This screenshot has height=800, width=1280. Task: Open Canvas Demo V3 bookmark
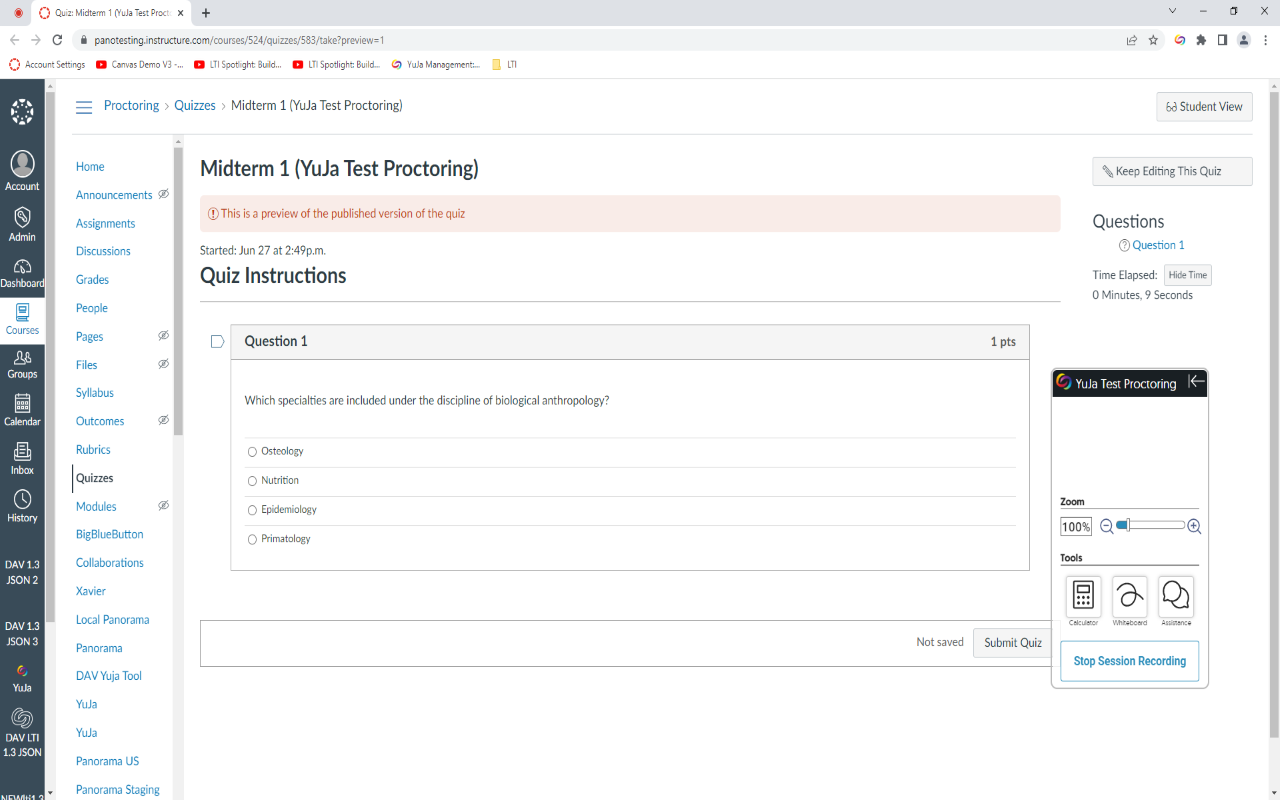tap(140, 65)
